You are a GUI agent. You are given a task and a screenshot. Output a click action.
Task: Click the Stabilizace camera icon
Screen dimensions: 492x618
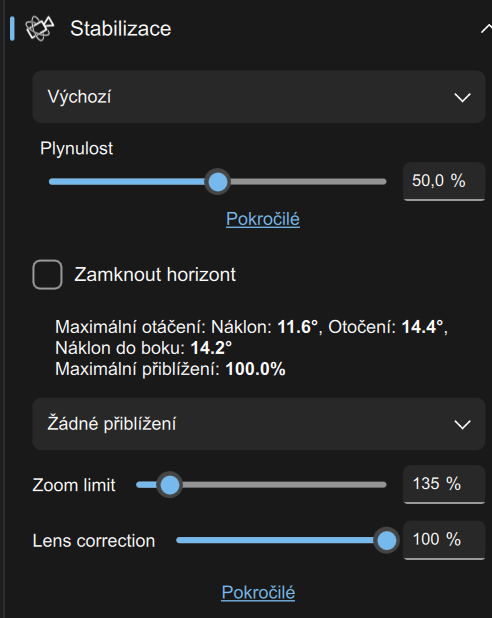[x=39, y=28]
